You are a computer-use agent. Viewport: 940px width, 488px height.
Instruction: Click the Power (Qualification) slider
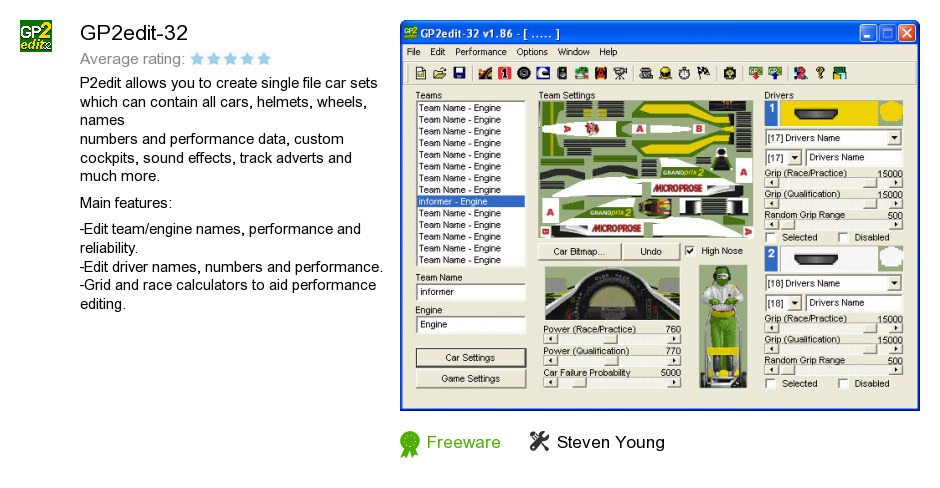point(612,361)
